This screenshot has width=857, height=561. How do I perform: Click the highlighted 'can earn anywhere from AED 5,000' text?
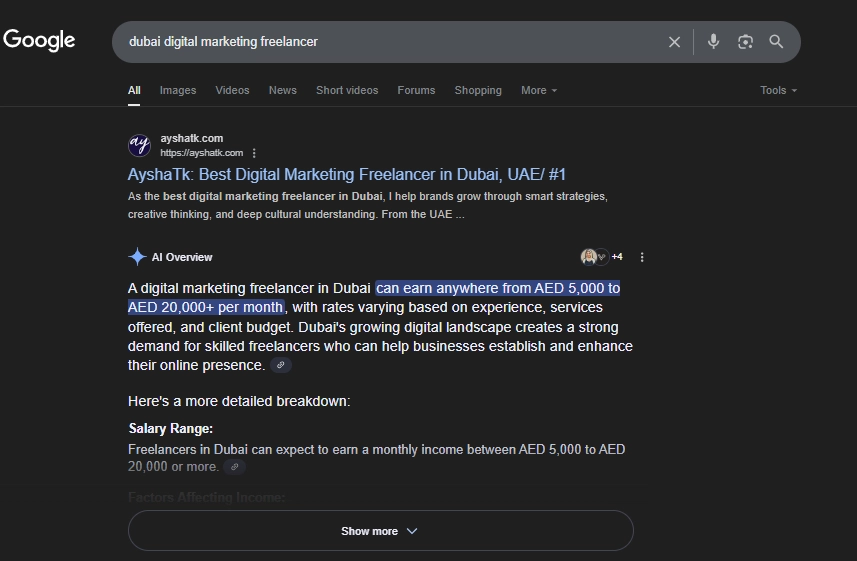pos(498,288)
